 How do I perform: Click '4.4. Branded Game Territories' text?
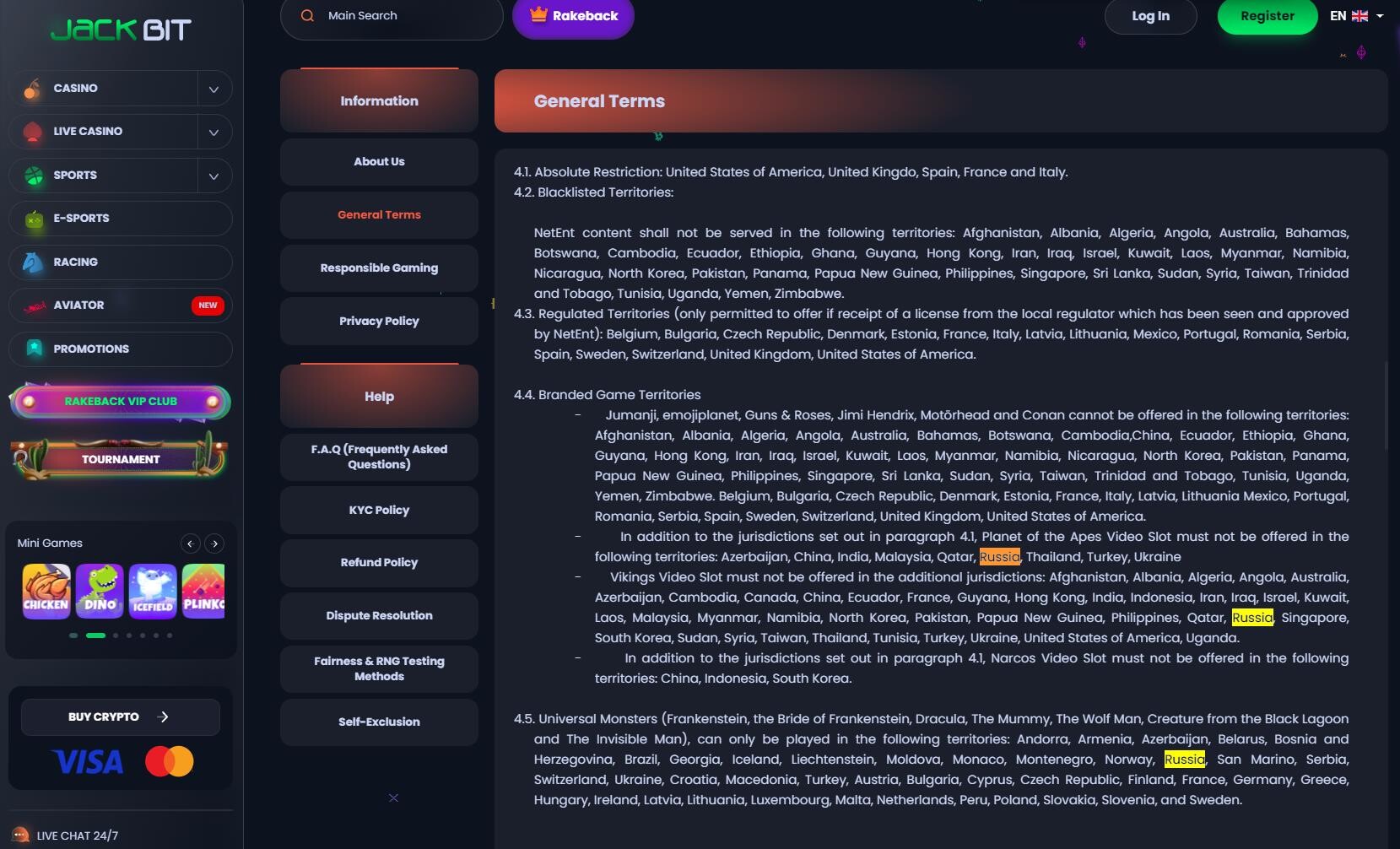pos(608,395)
